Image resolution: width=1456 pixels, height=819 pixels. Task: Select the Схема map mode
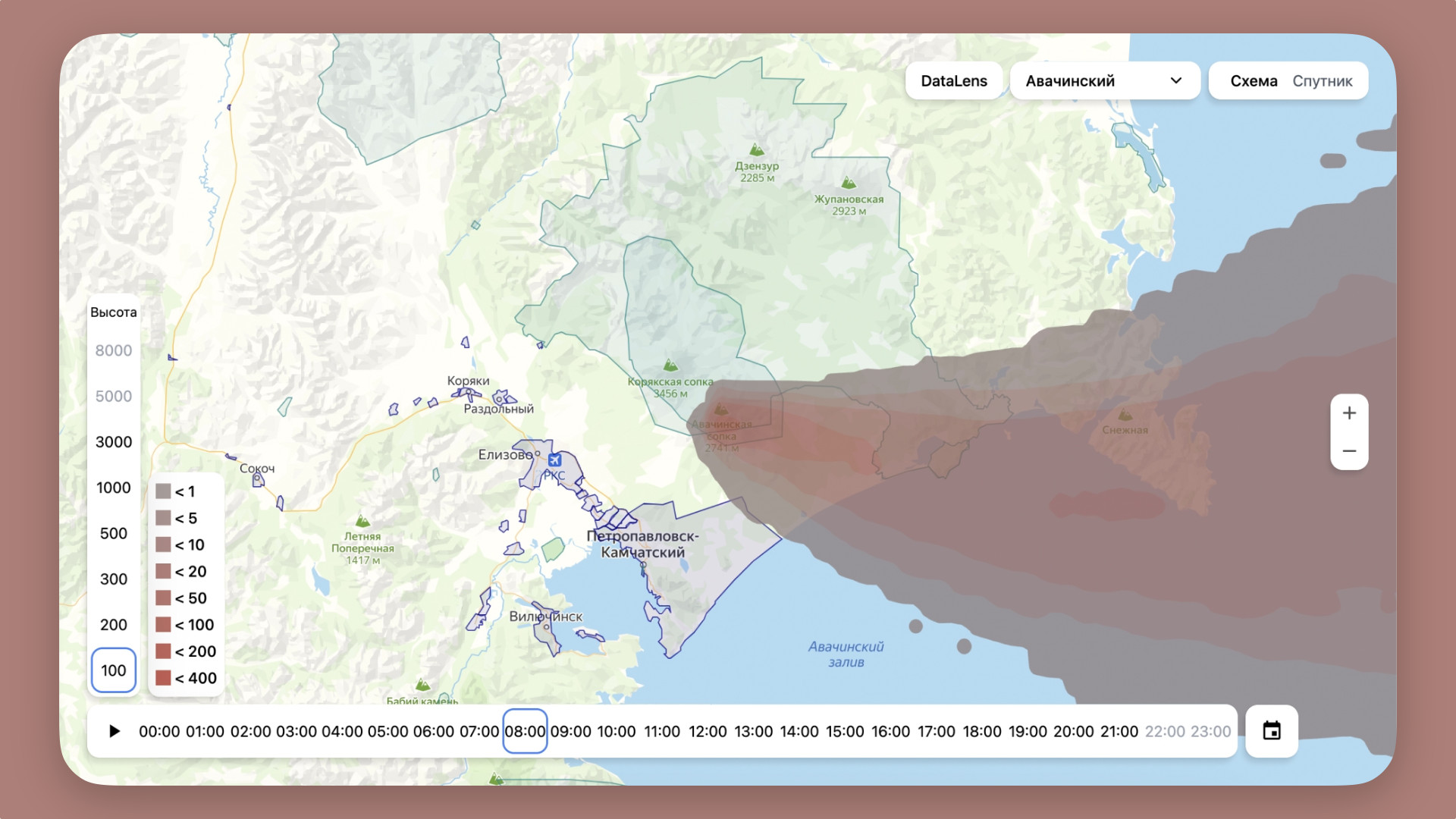coord(1254,81)
